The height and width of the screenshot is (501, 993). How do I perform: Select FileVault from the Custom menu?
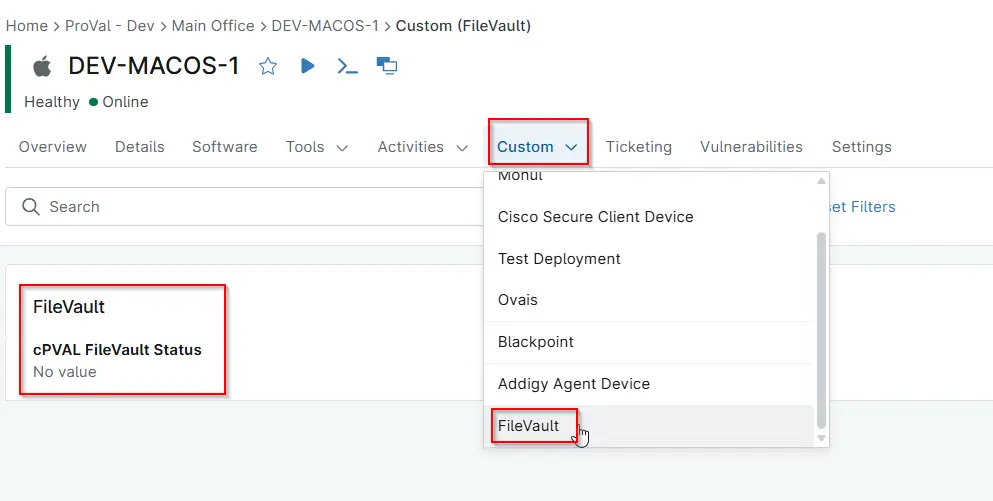[529, 426]
